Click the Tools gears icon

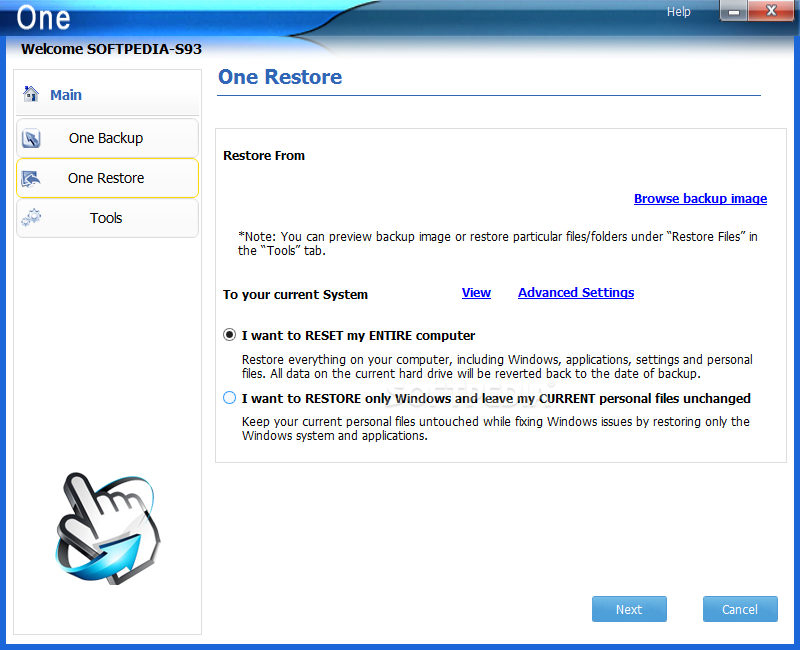31,218
